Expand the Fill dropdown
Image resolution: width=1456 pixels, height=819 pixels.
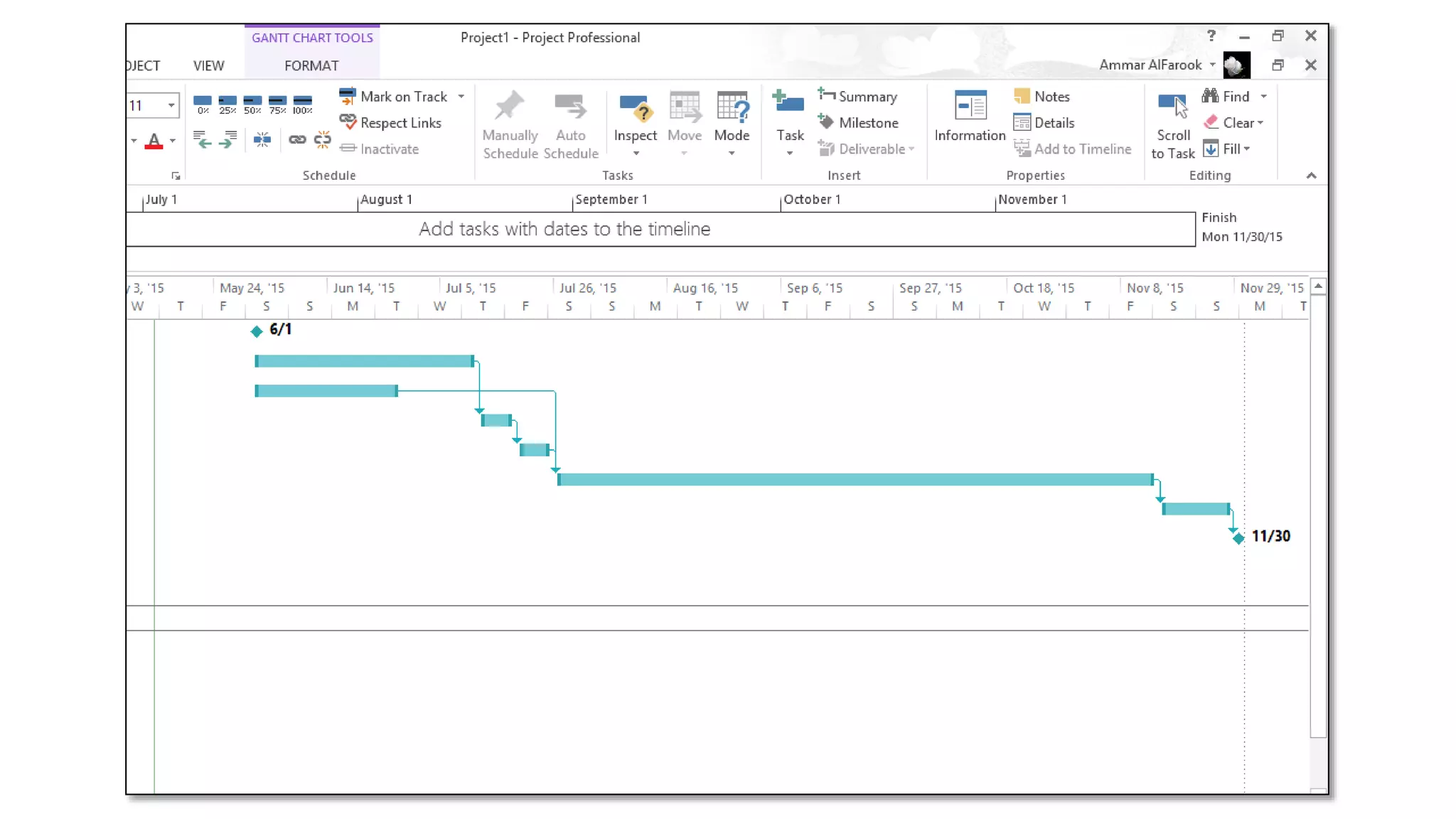[1247, 149]
